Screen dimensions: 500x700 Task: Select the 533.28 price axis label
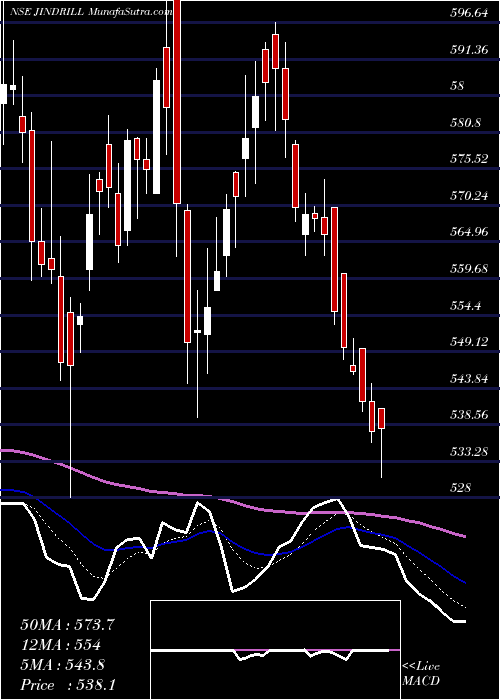(468, 452)
